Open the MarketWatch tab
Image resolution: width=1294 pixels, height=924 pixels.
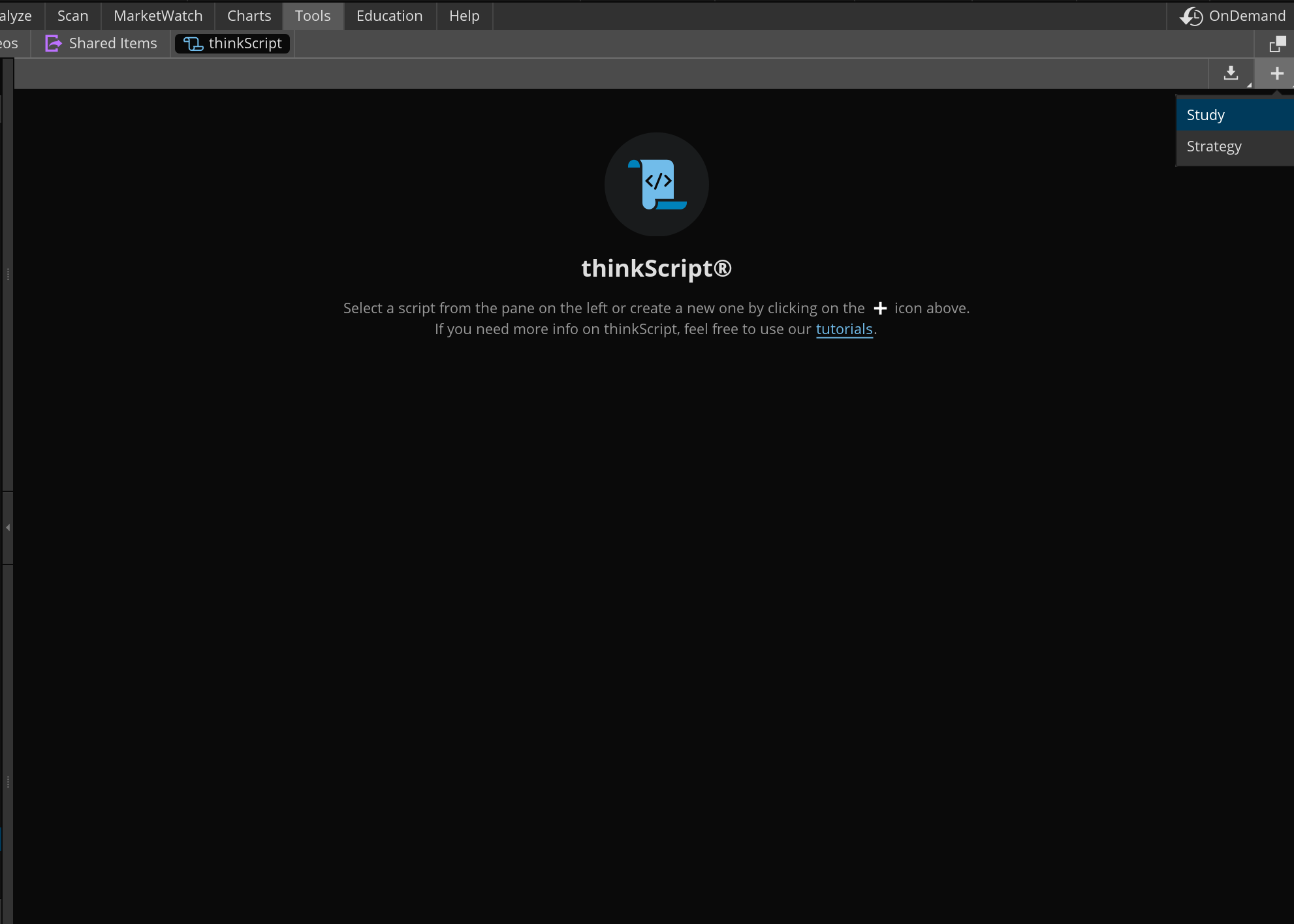158,16
